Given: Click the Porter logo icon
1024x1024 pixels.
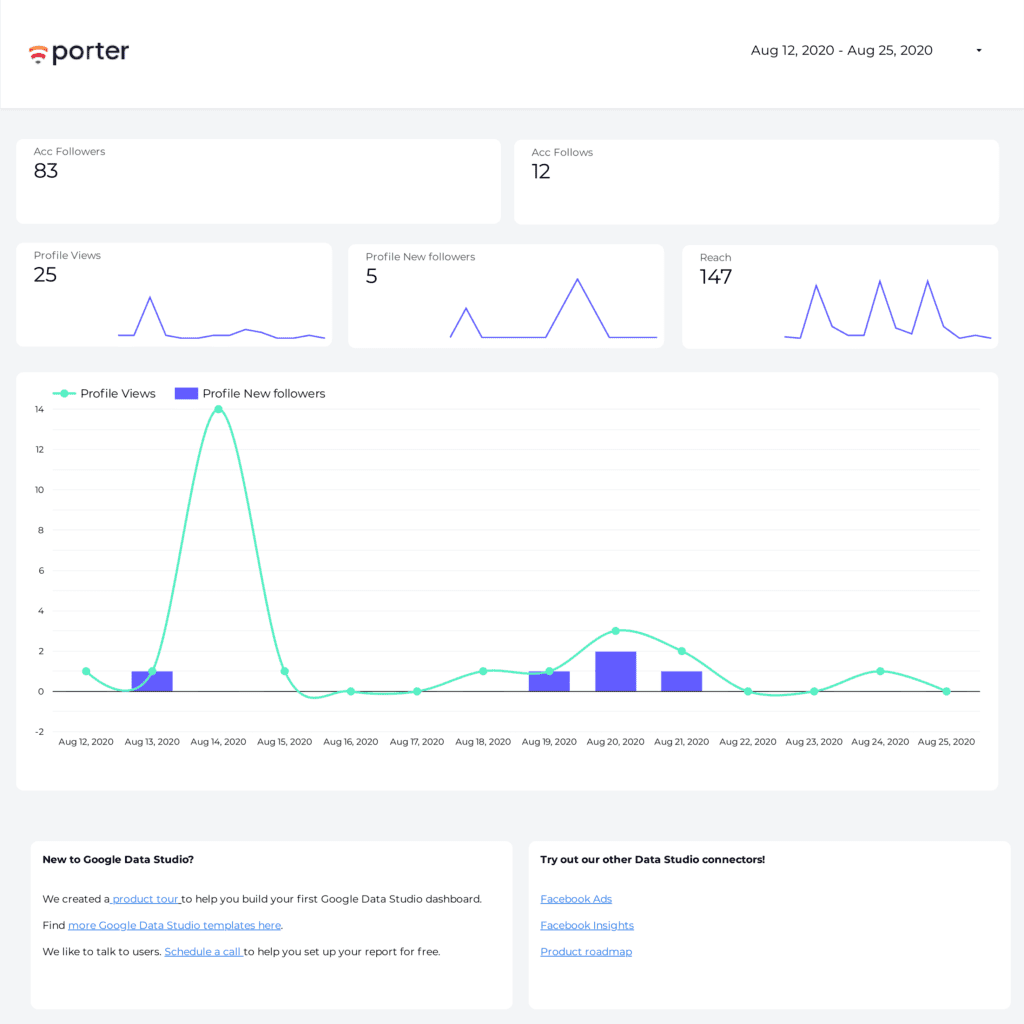Looking at the screenshot, I should tap(39, 54).
